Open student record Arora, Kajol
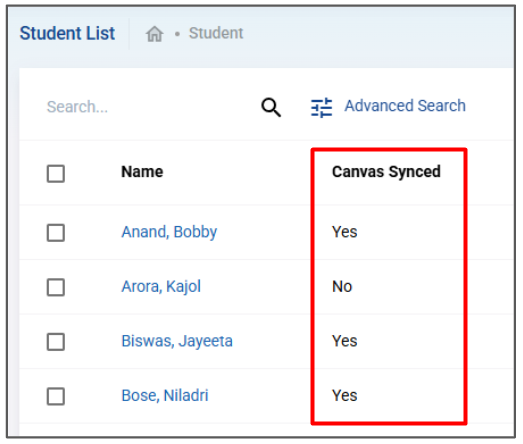 click(x=161, y=287)
